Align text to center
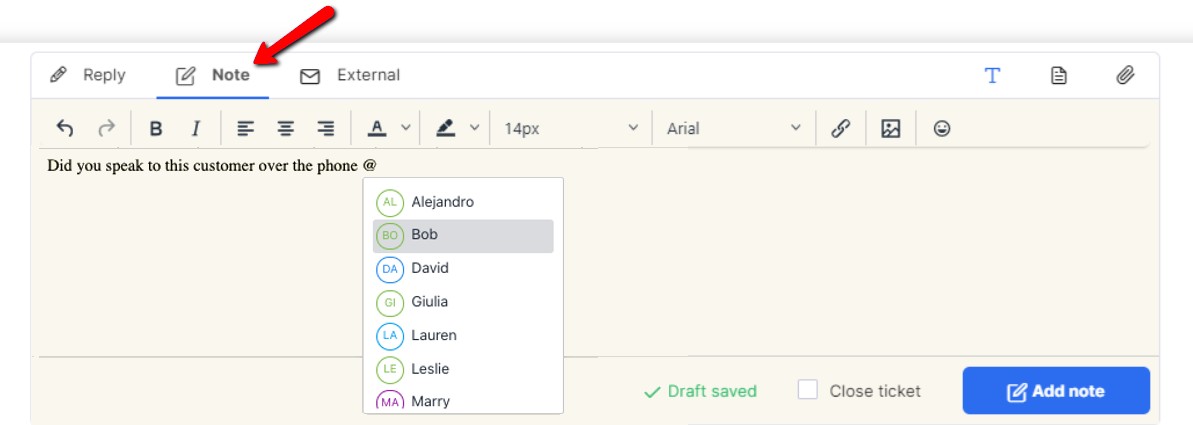1193x425 pixels. point(285,128)
